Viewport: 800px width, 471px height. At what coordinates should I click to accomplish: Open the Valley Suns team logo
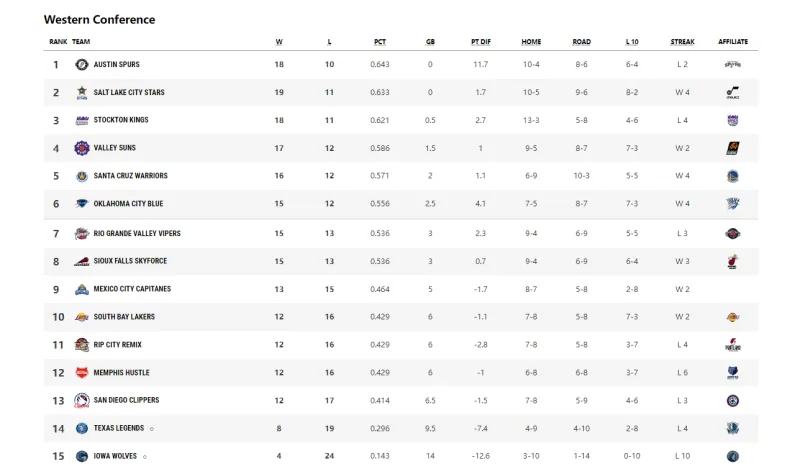coord(82,148)
